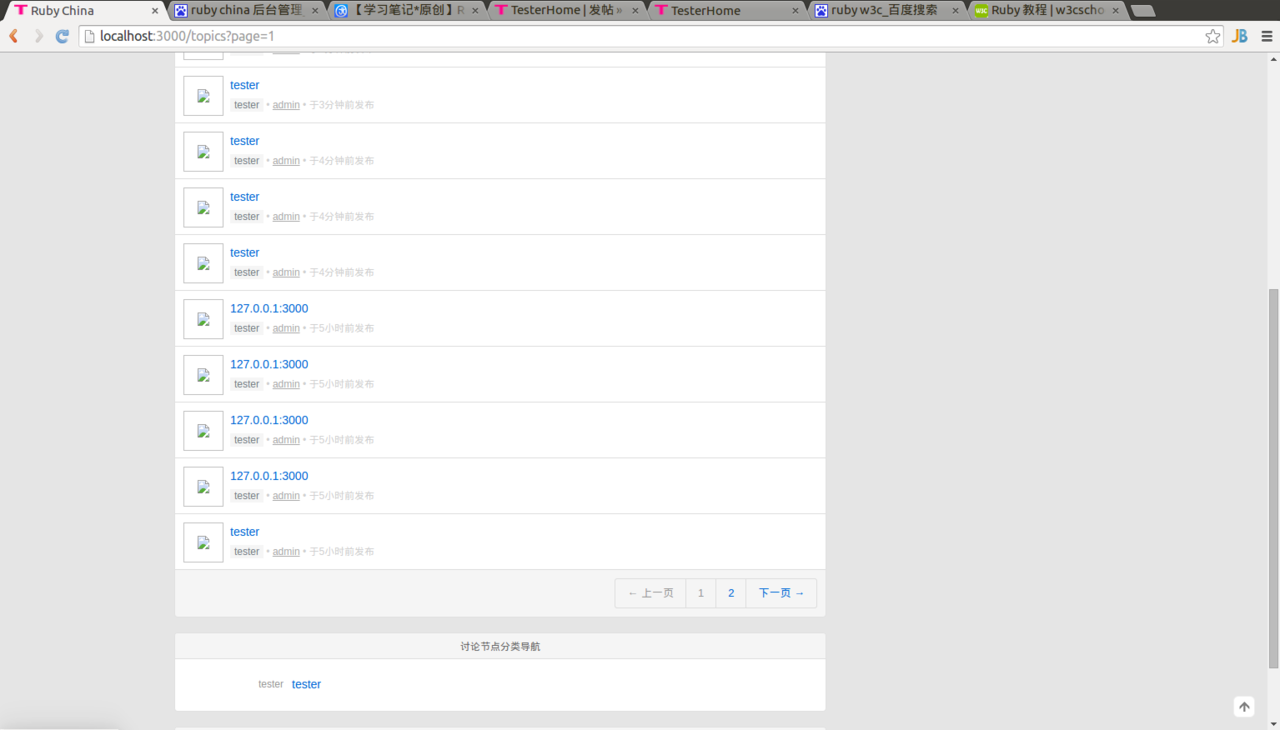Click the avatar of the topic posted 3分钟前
This screenshot has height=730, width=1280.
point(203,96)
